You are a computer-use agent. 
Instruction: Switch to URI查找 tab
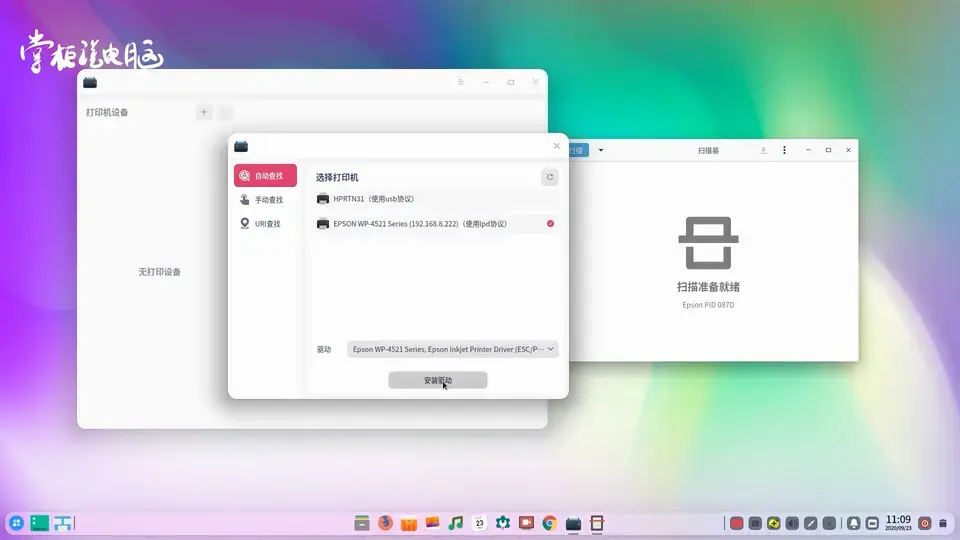pos(265,224)
